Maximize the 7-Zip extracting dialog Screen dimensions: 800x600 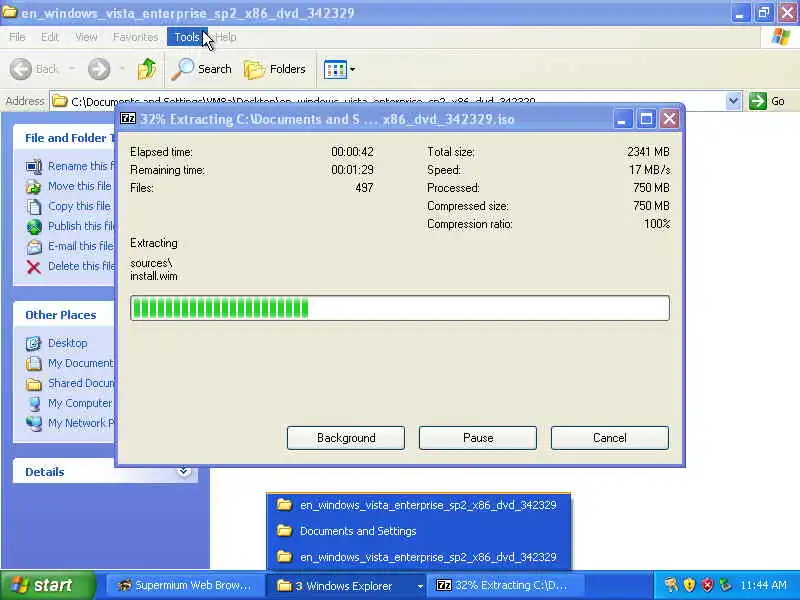coord(646,119)
